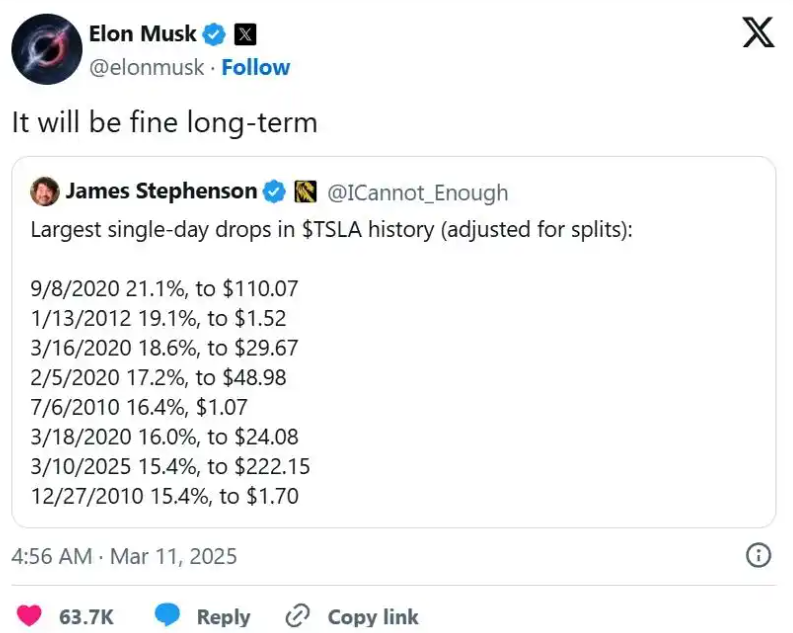Image resolution: width=793 pixels, height=633 pixels.
Task: Click the X logo in the top corner
Action: pos(759,34)
